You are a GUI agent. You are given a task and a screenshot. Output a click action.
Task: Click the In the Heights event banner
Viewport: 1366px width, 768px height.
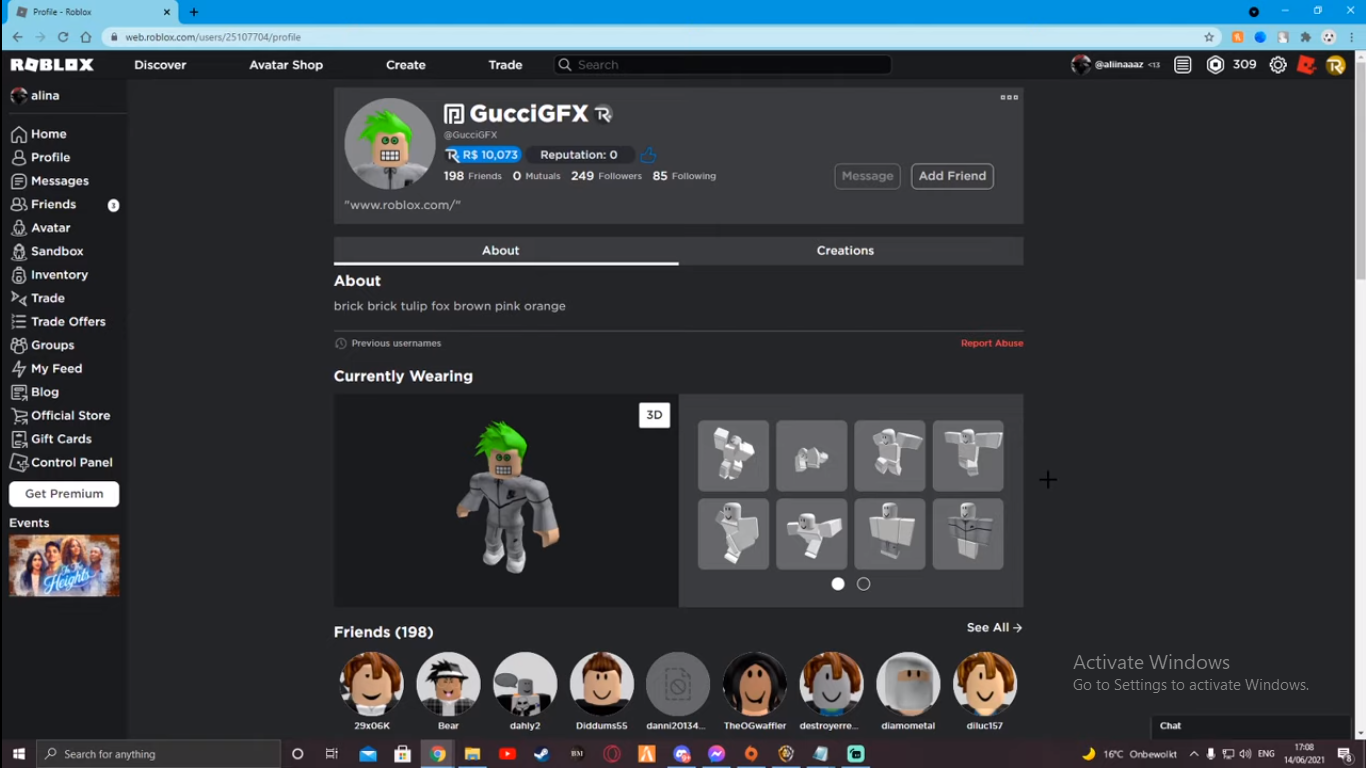[64, 566]
